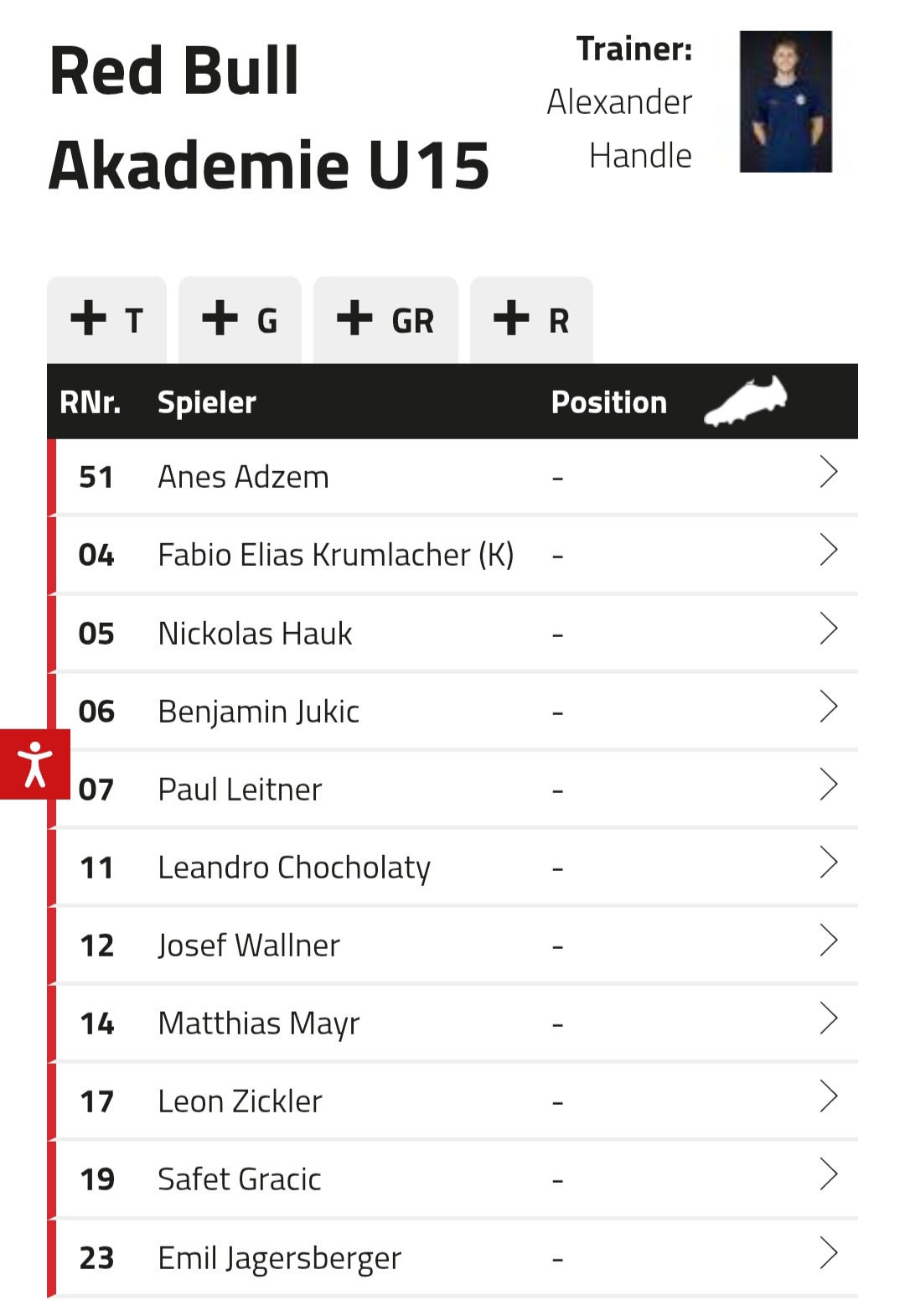Click the Spieler column header
This screenshot has width=905, height=1316.
point(207,402)
